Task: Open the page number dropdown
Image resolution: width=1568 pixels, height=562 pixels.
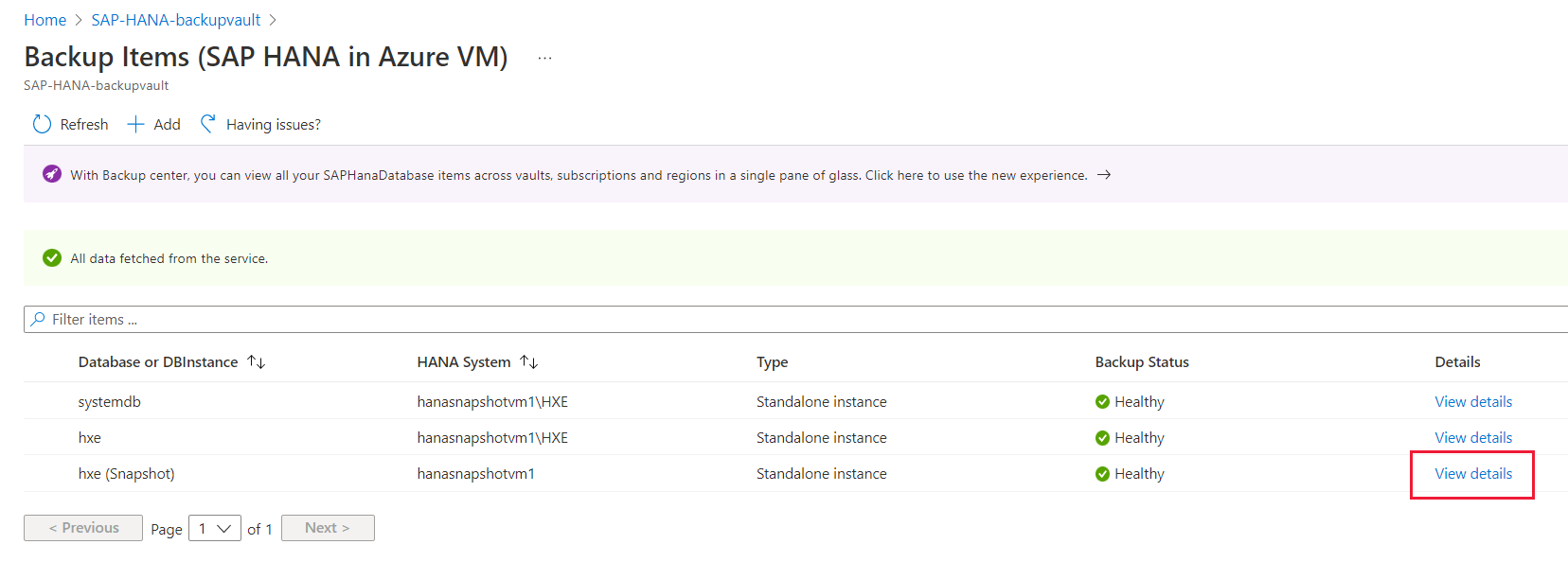Action: 215,528
